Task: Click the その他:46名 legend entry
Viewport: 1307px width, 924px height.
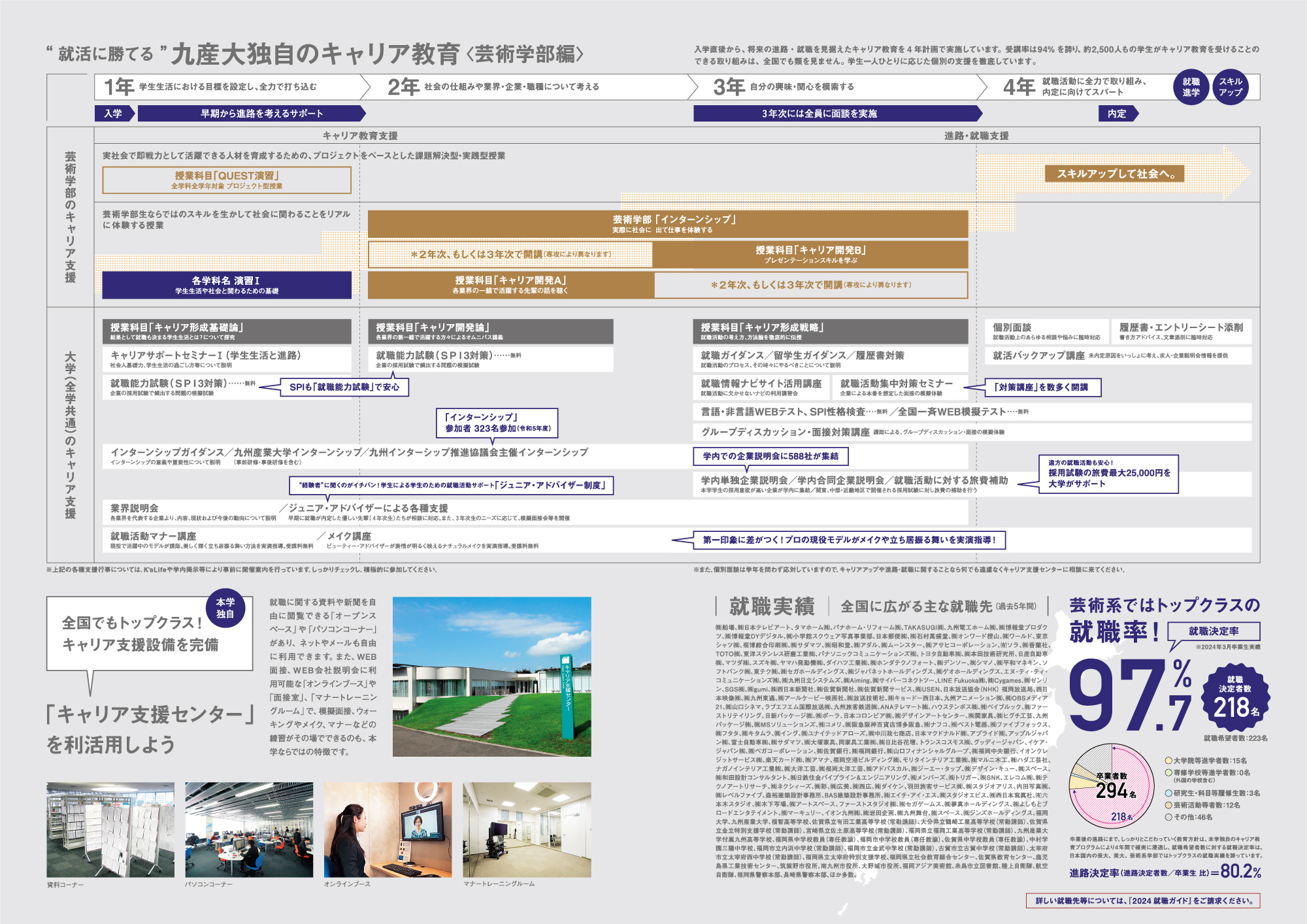Action: [x=1188, y=817]
